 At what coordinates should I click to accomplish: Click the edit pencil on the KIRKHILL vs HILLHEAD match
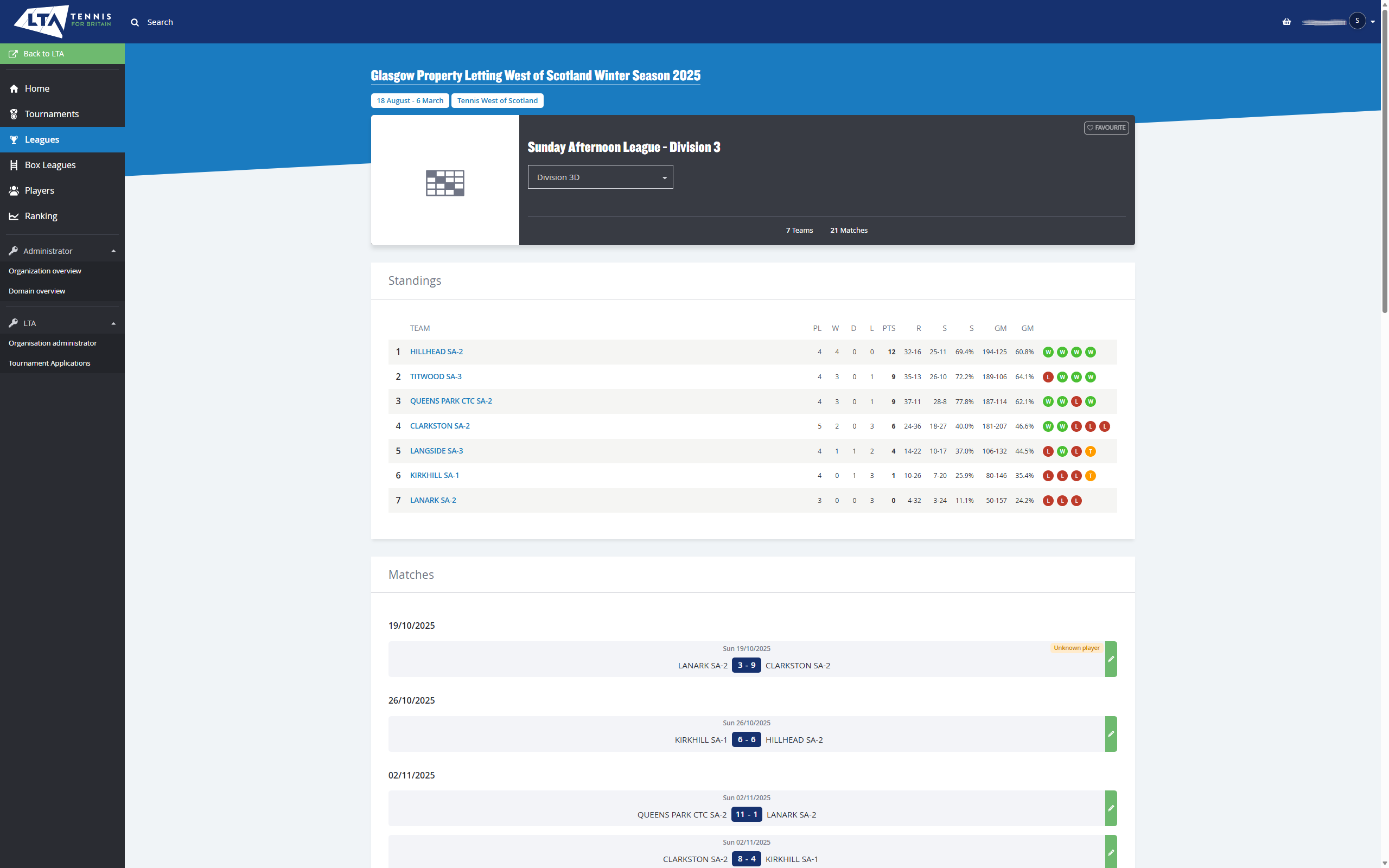1111,733
